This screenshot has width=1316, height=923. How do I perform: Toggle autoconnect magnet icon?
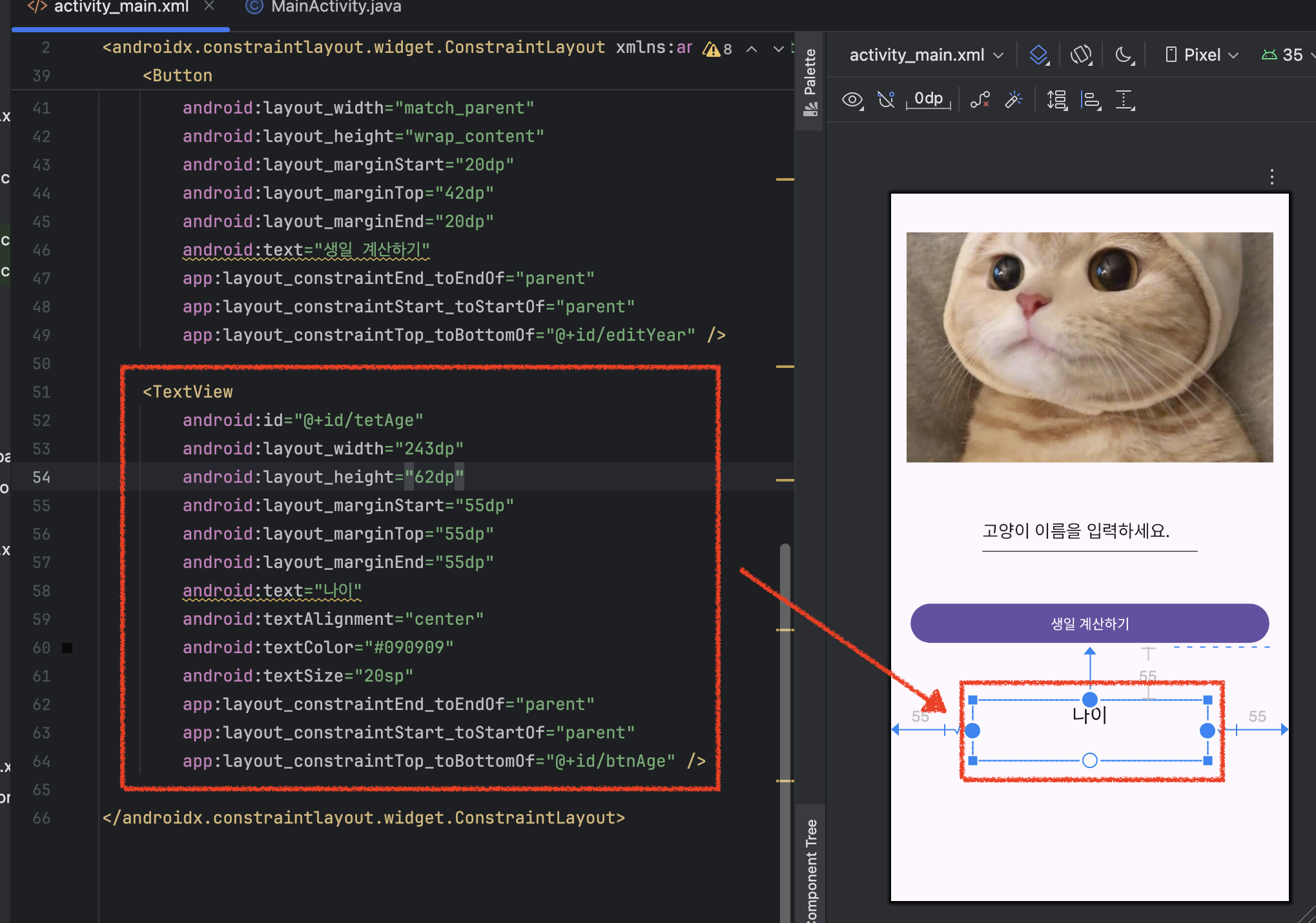(886, 100)
